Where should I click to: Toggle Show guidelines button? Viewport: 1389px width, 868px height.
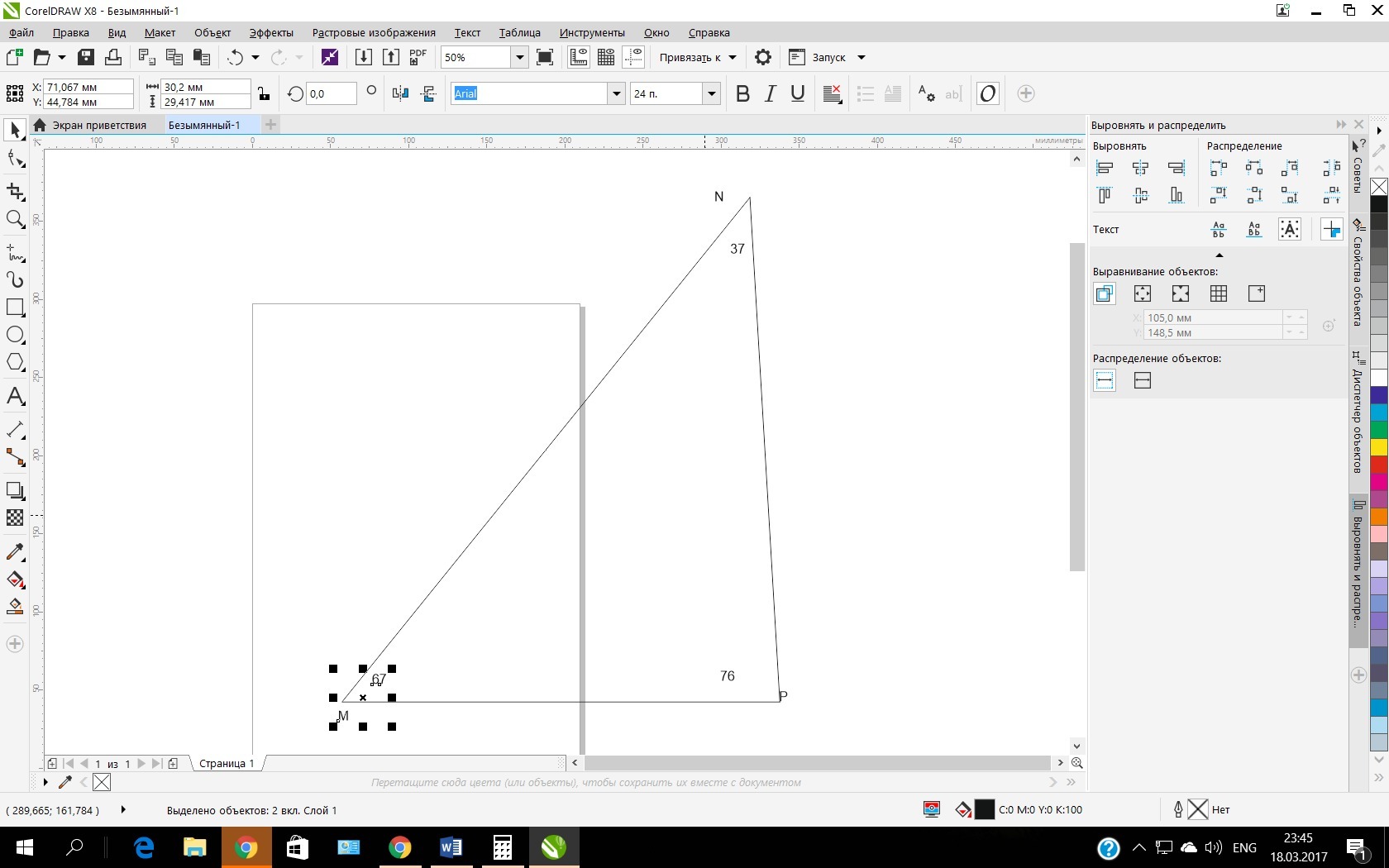pos(634,57)
